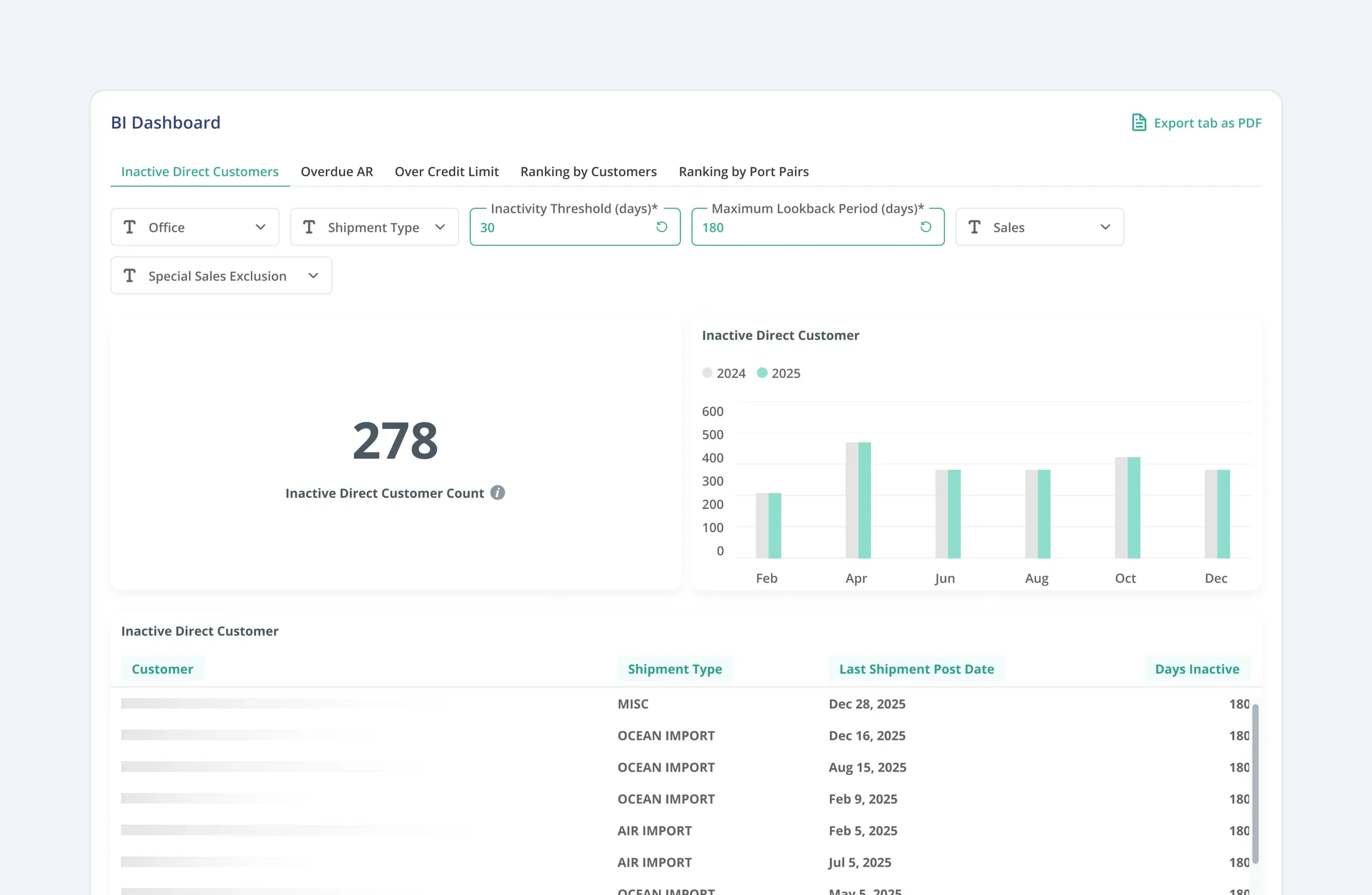Expand the Special Sales Exclusion dropdown
1372x895 pixels.
coord(313,276)
